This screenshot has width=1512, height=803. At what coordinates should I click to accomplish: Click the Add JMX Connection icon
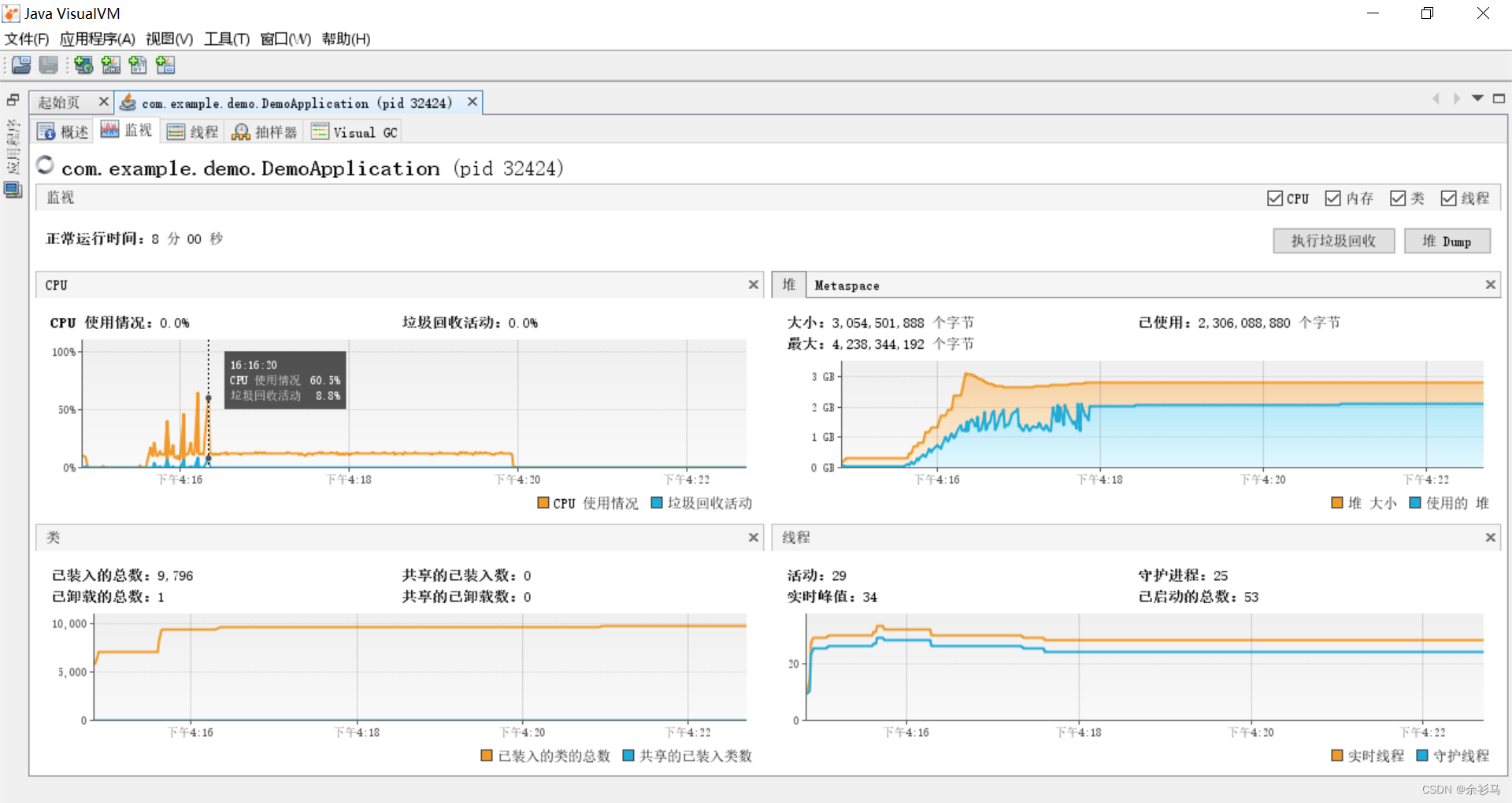[x=110, y=65]
